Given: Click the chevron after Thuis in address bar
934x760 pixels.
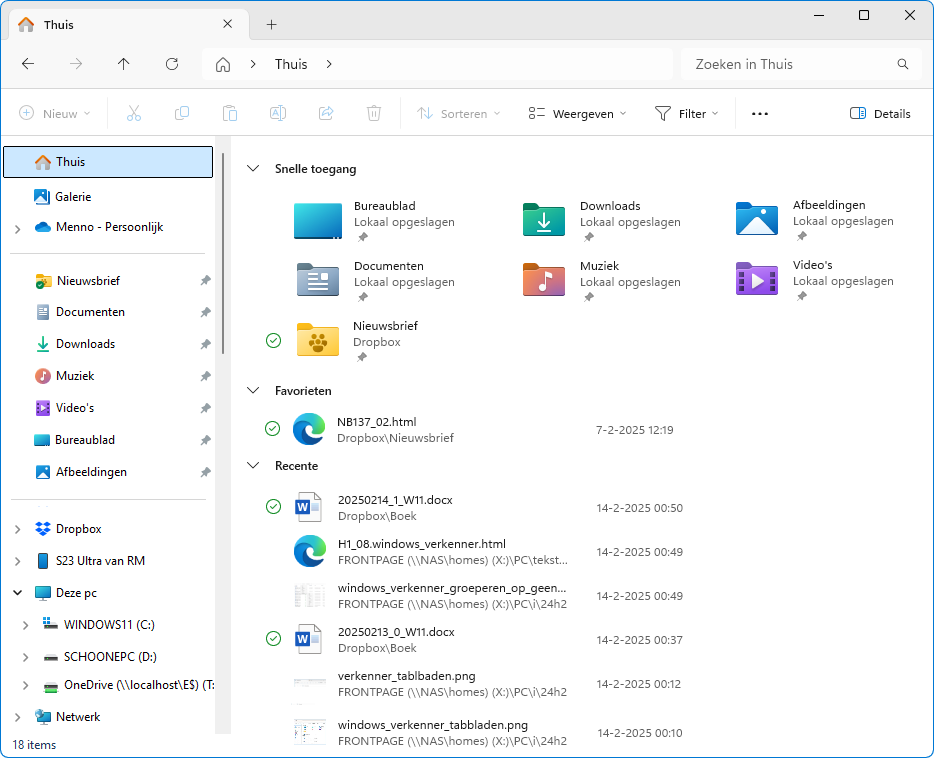Looking at the screenshot, I should click(x=329, y=64).
